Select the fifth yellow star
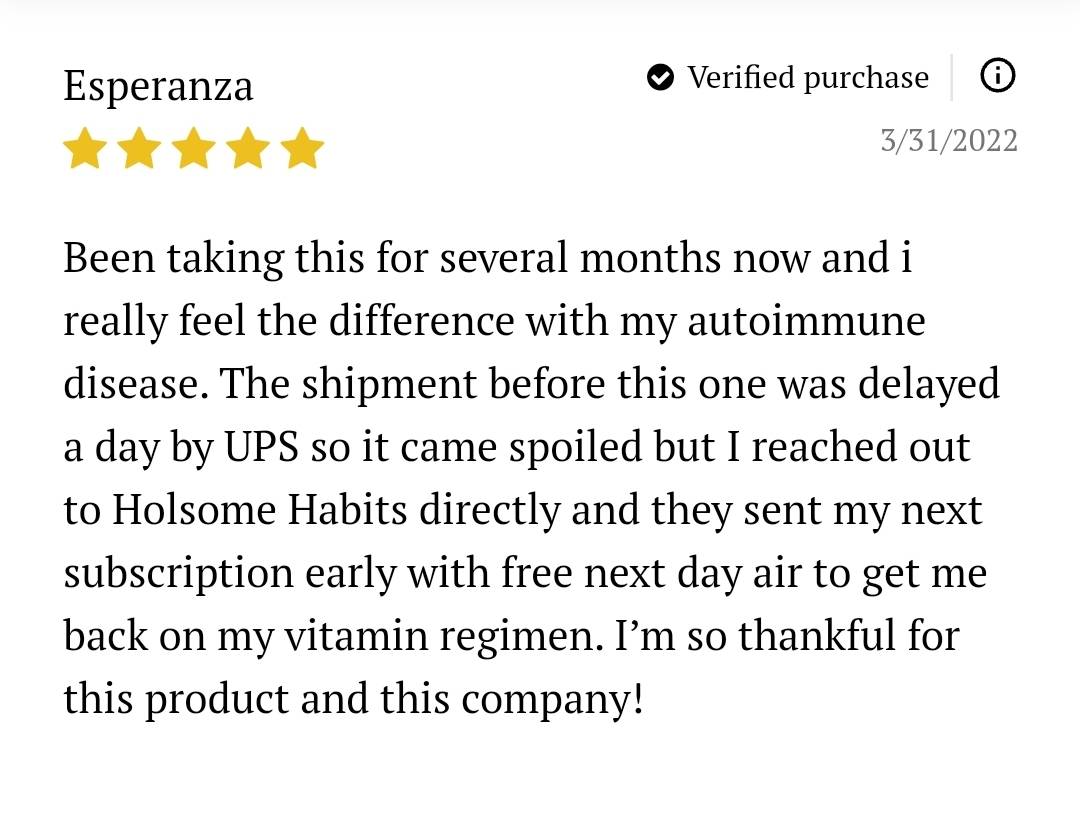The height and width of the screenshot is (820, 1080). 302,148
